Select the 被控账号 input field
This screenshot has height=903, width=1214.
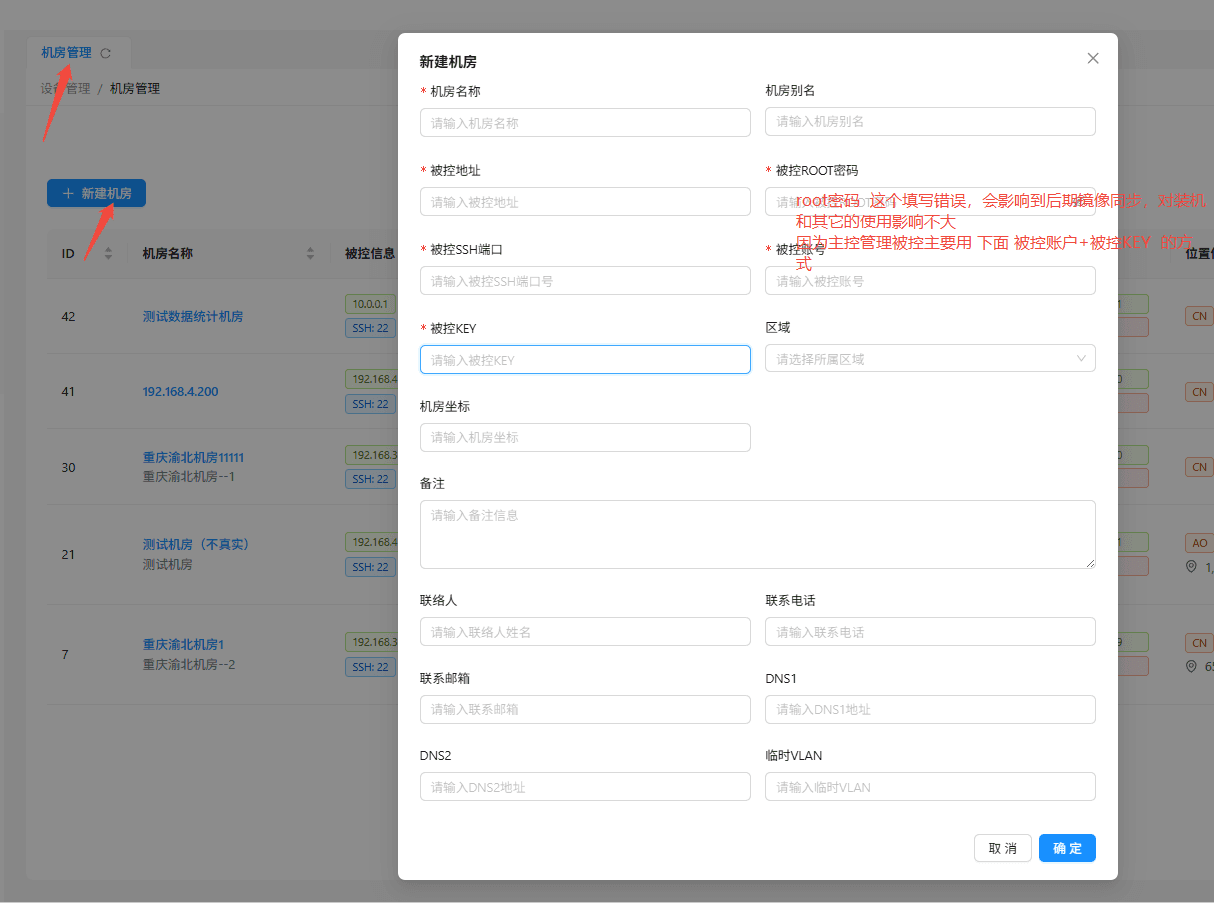pos(930,280)
